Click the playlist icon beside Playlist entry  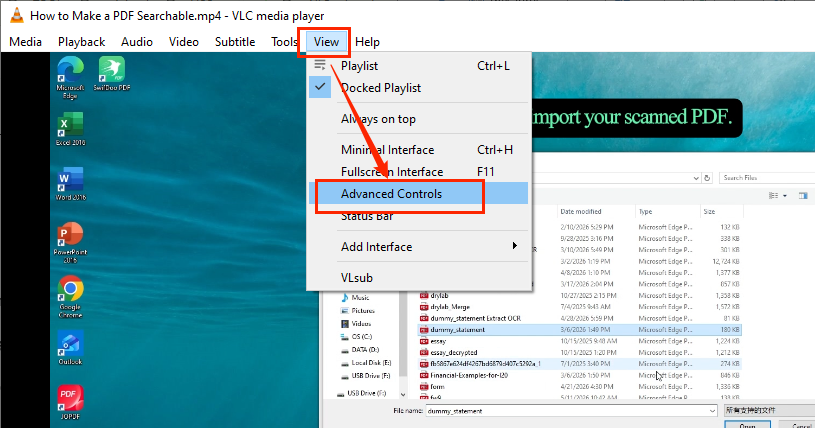tap(320, 65)
